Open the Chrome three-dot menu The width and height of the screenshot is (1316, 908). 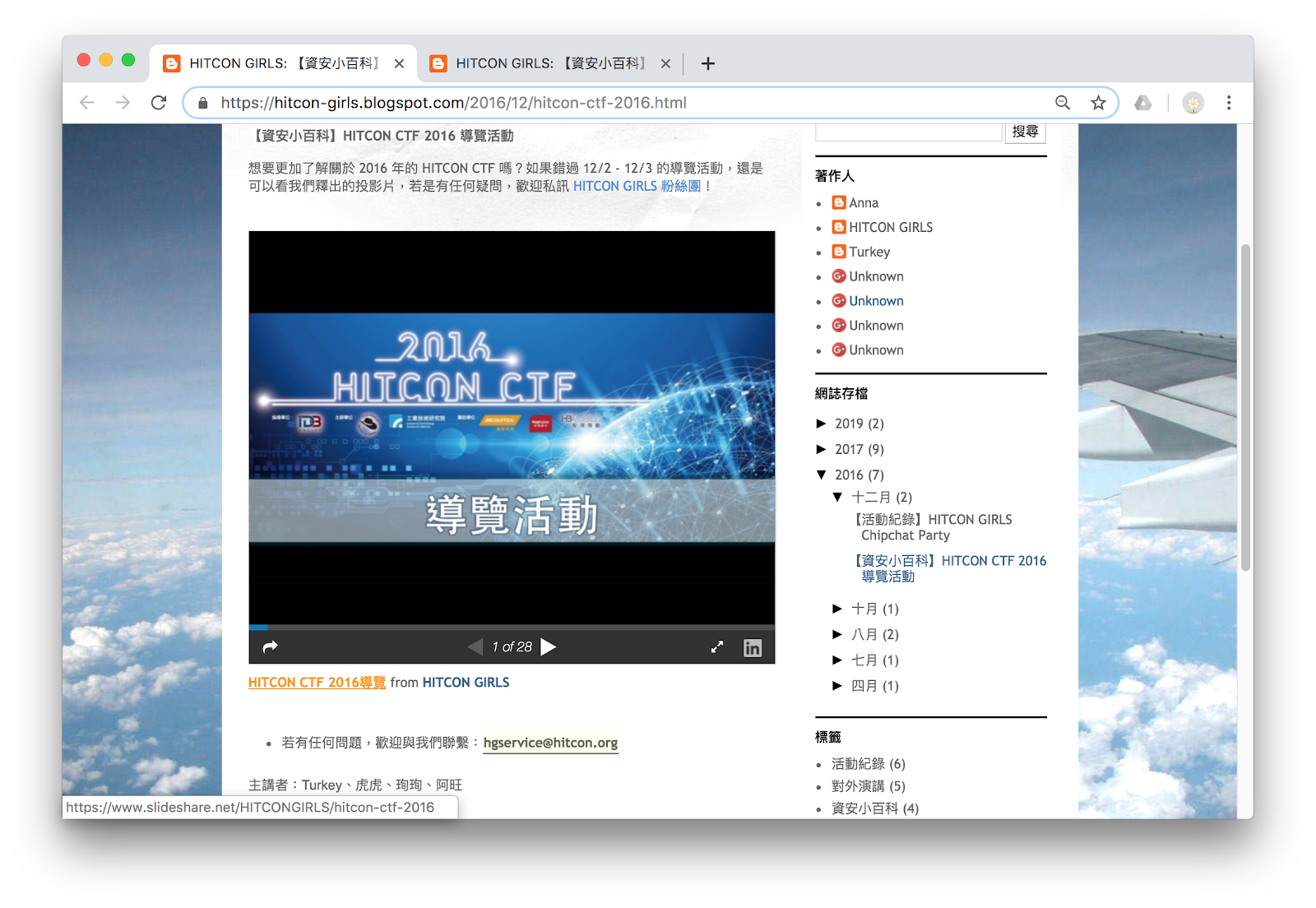coord(1229,103)
